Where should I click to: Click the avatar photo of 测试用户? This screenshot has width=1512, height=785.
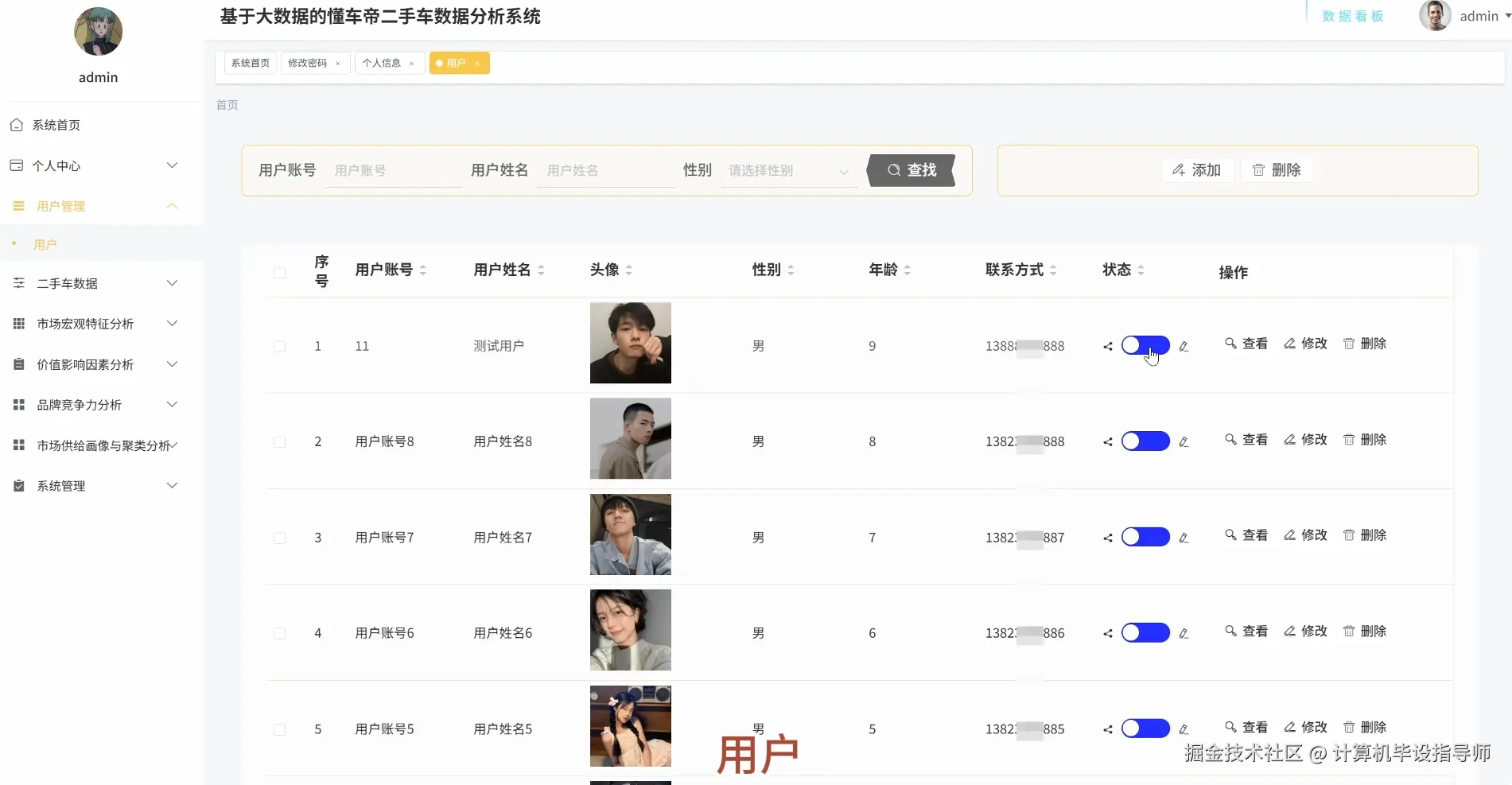coord(631,343)
